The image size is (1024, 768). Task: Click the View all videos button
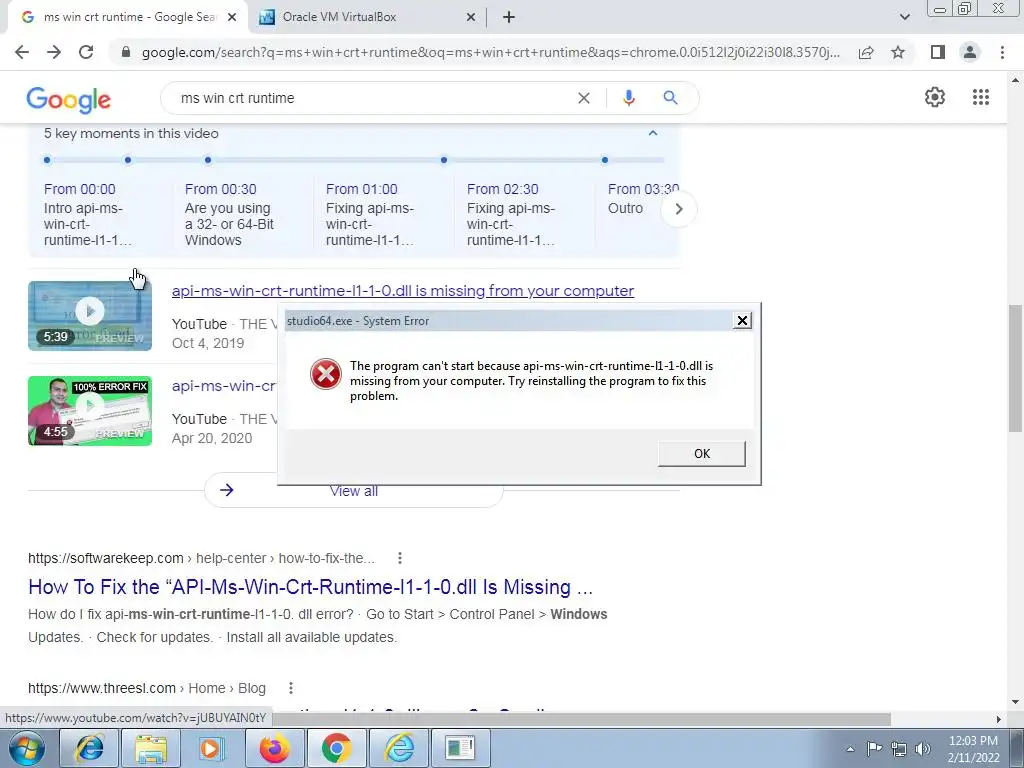point(353,490)
